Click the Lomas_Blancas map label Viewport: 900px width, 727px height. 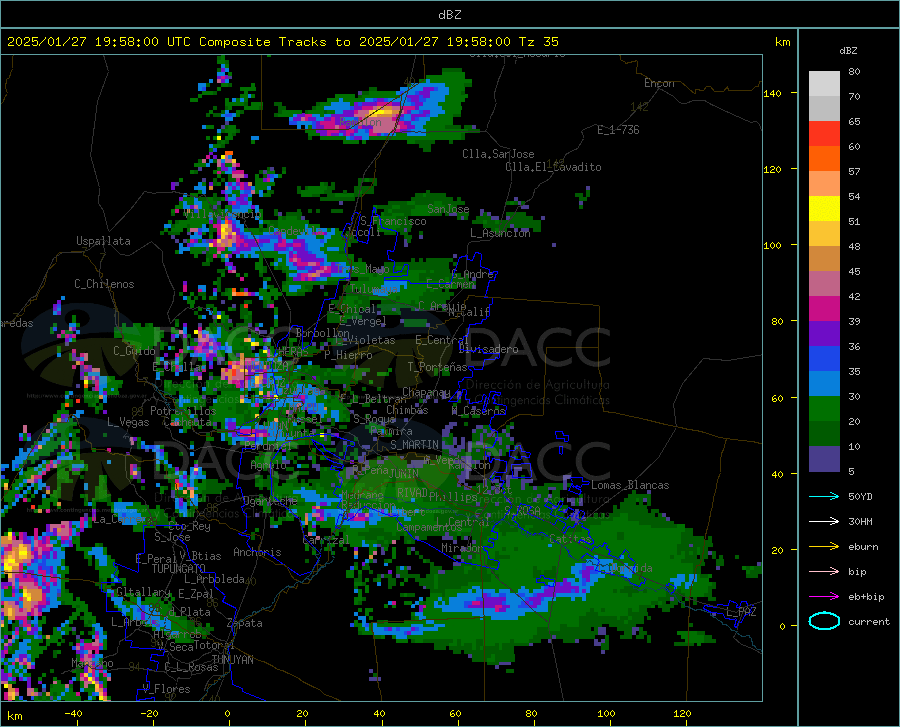pyautogui.click(x=630, y=485)
